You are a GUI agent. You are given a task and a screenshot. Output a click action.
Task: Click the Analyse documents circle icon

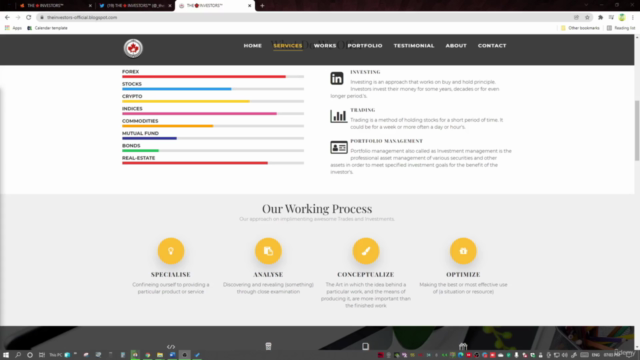(x=268, y=251)
